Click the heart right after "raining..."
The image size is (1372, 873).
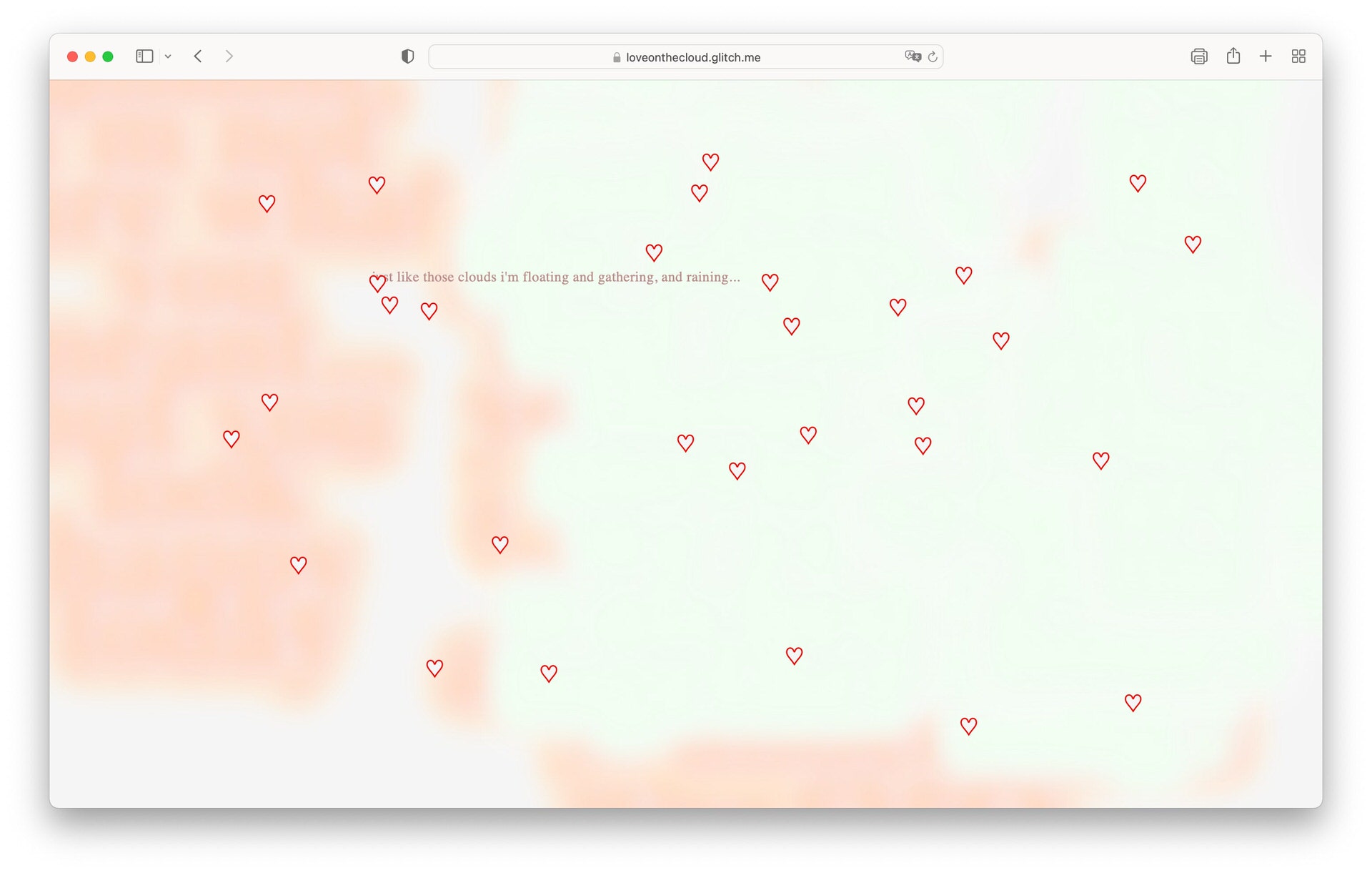coord(770,282)
